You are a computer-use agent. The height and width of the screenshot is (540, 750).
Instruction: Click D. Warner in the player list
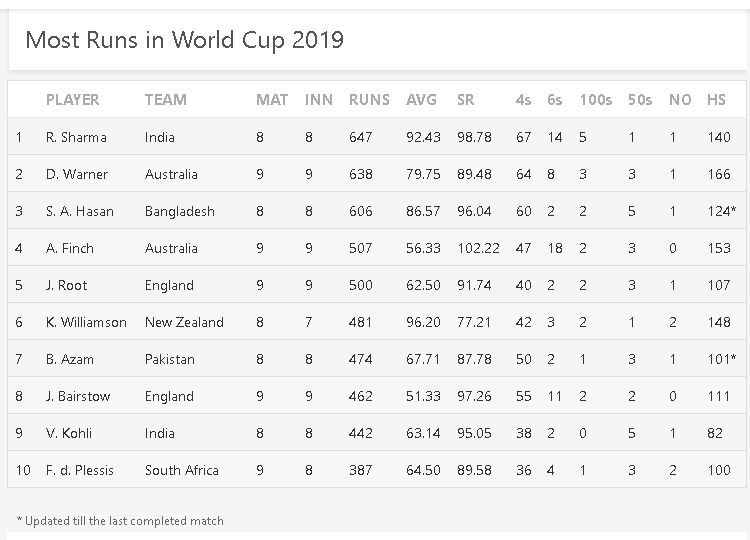77,174
